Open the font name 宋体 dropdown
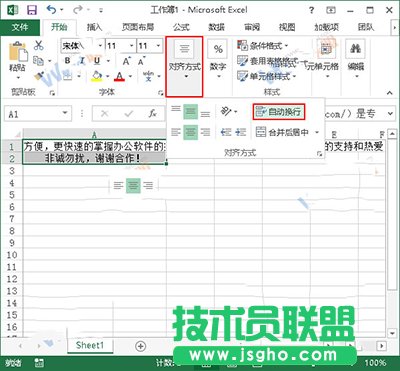Viewport: 400px width, 371px height. point(100,46)
